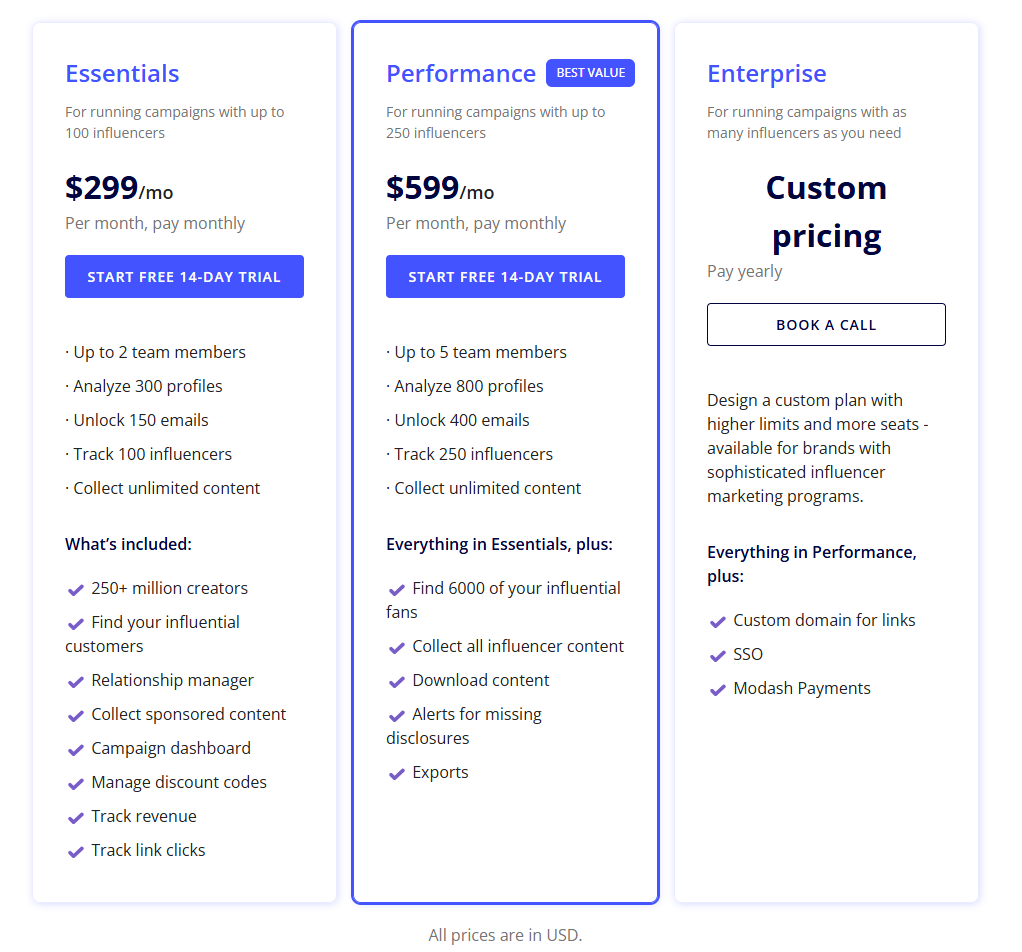
Task: Click checkmark next to Relationship manager
Action: pos(76,682)
